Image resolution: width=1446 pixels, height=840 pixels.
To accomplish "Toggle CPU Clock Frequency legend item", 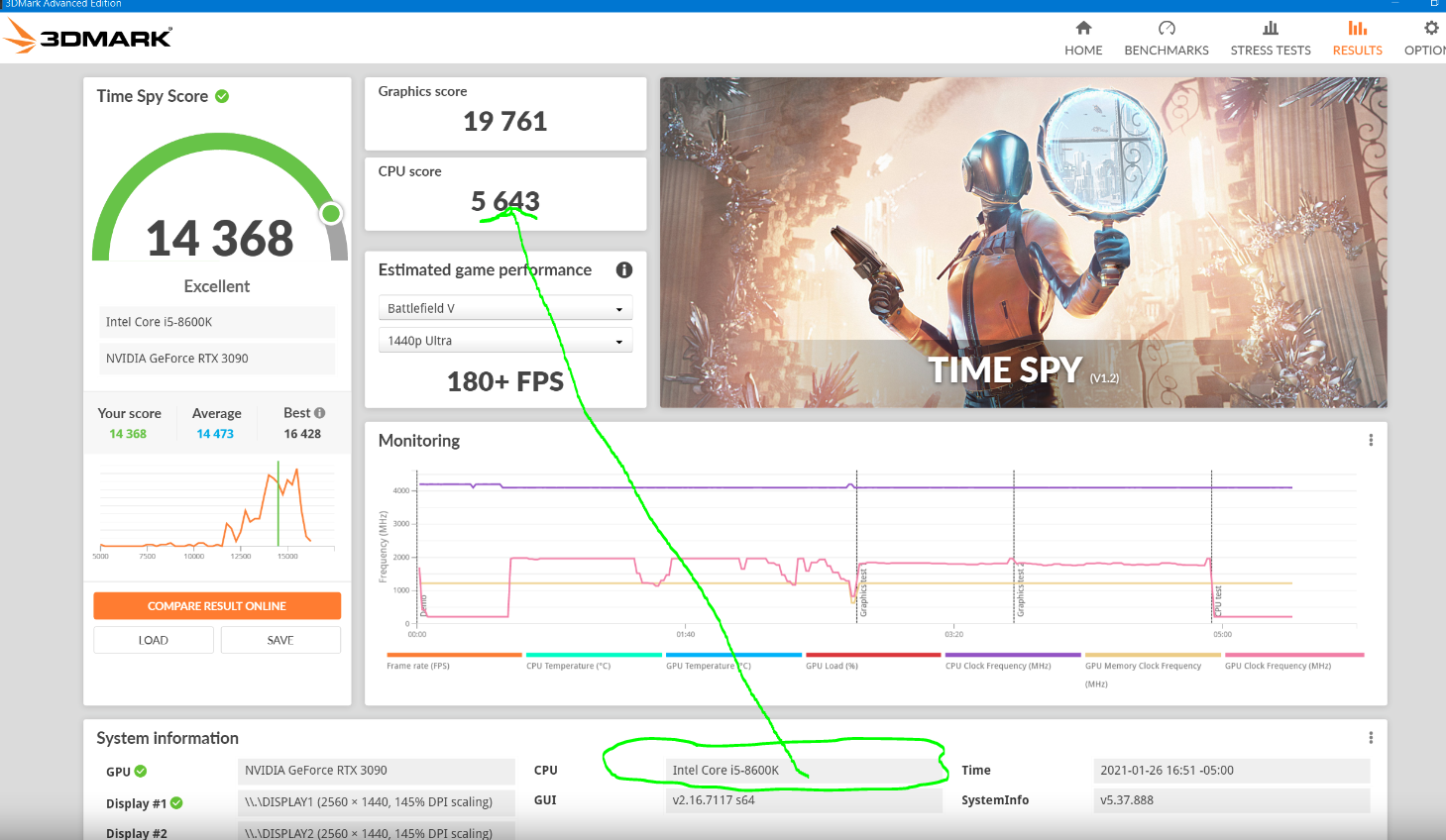I will (x=1013, y=661).
